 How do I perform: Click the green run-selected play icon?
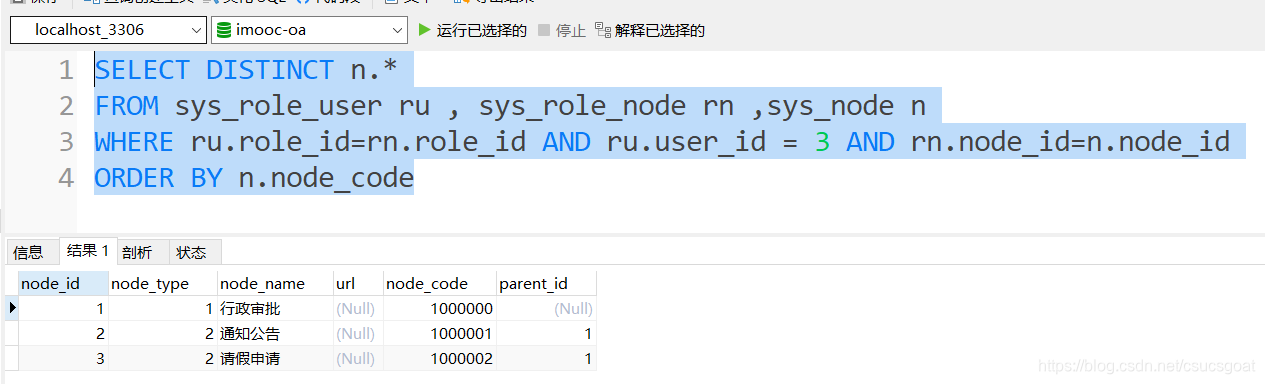click(x=425, y=30)
